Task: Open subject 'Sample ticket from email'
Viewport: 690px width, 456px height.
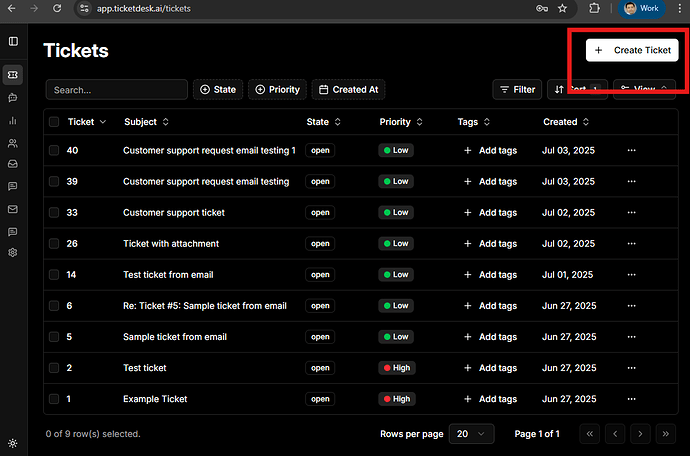Action: 175,337
